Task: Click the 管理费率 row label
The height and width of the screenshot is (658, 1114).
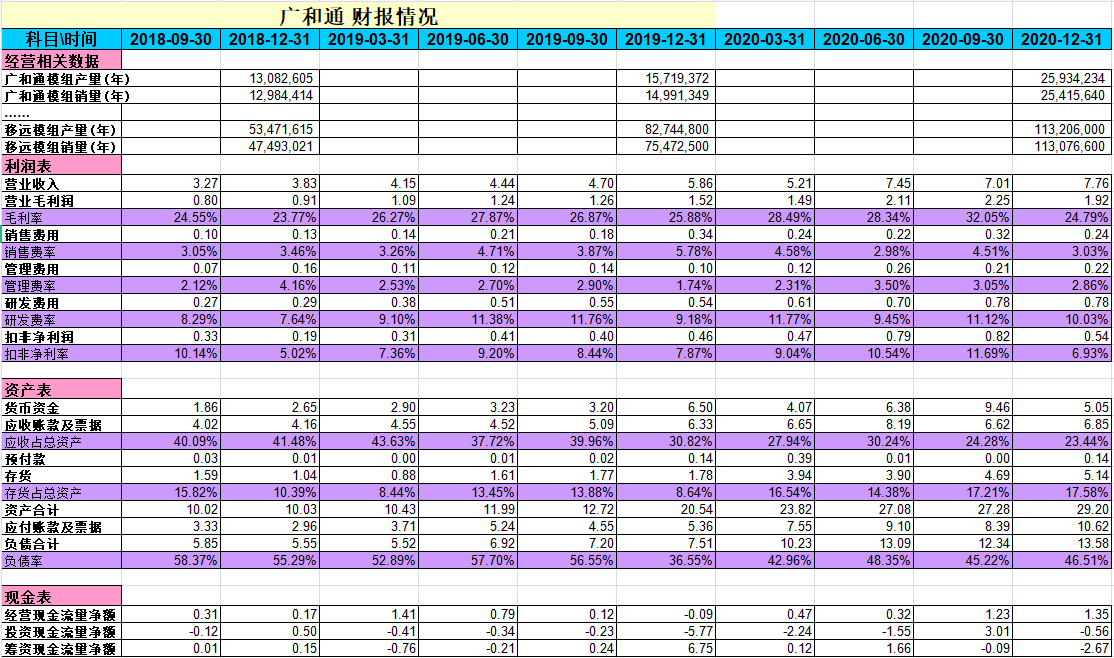Action: pos(62,286)
